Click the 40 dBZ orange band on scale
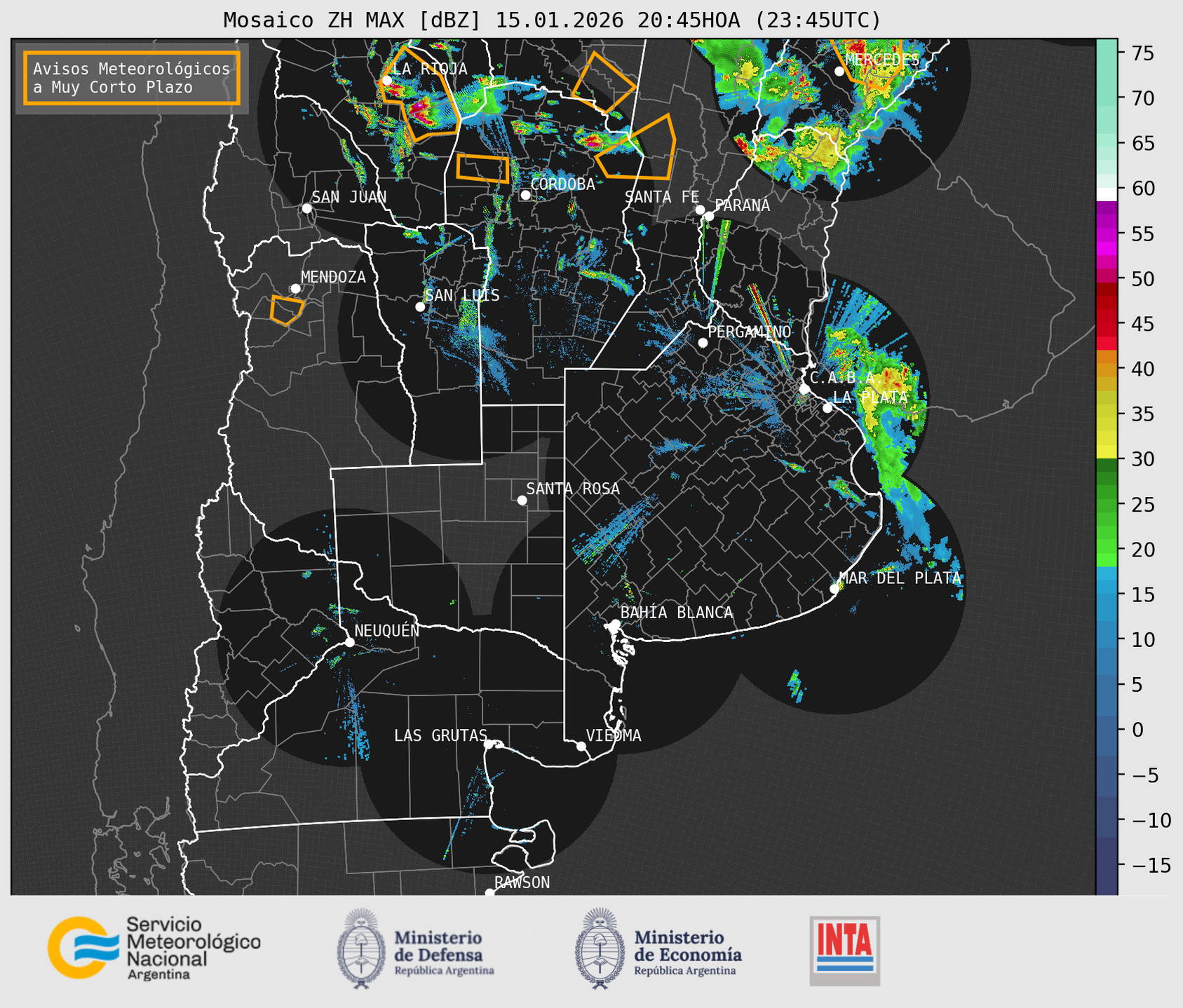Image resolution: width=1183 pixels, height=1008 pixels. [1107, 369]
